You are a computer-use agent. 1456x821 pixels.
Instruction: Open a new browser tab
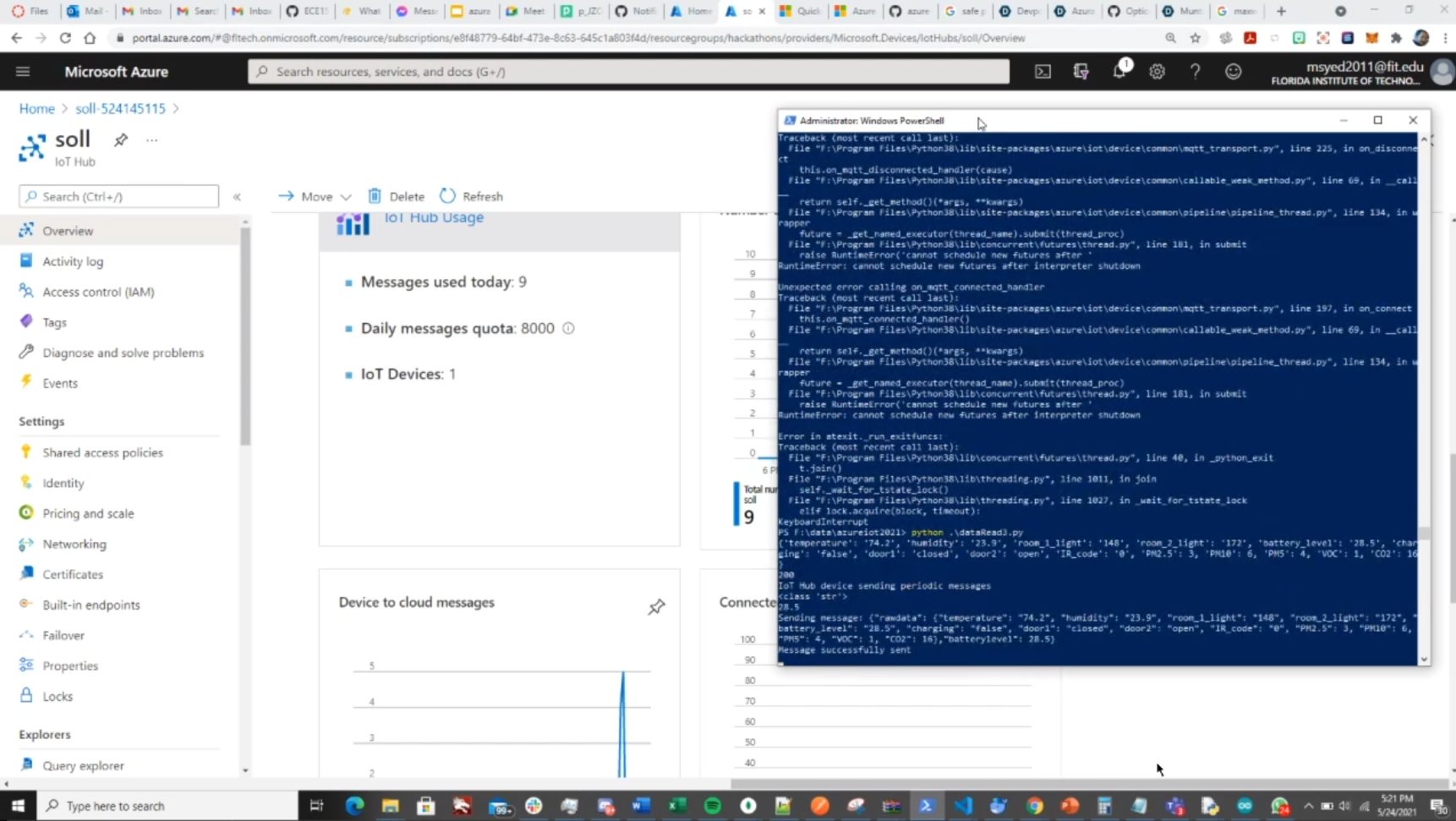pos(1281,11)
